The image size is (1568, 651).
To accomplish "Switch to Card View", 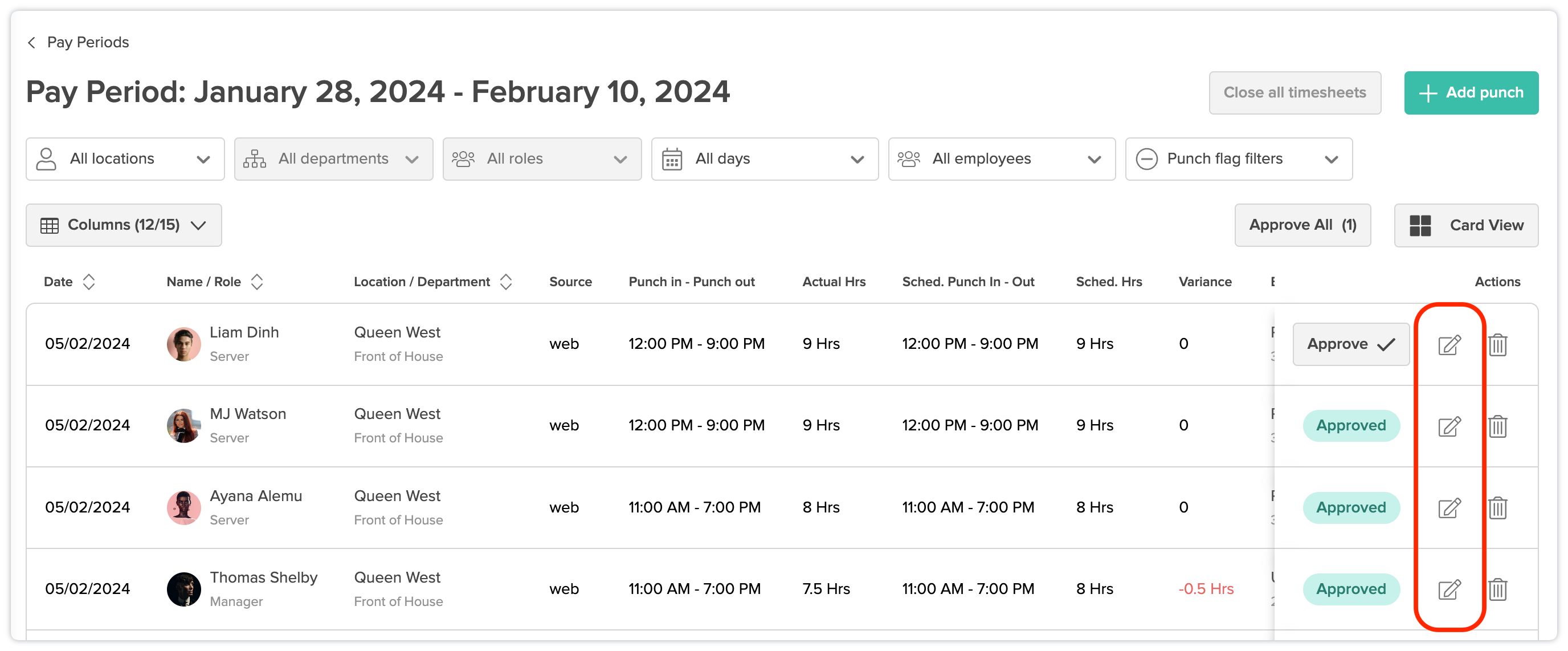I will [1466, 225].
